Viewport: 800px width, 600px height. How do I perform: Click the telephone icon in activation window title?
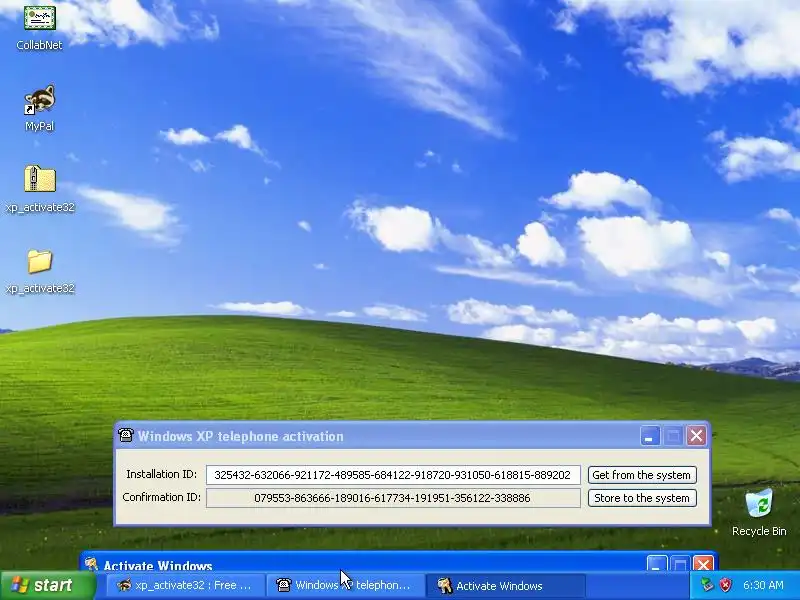[x=126, y=435]
